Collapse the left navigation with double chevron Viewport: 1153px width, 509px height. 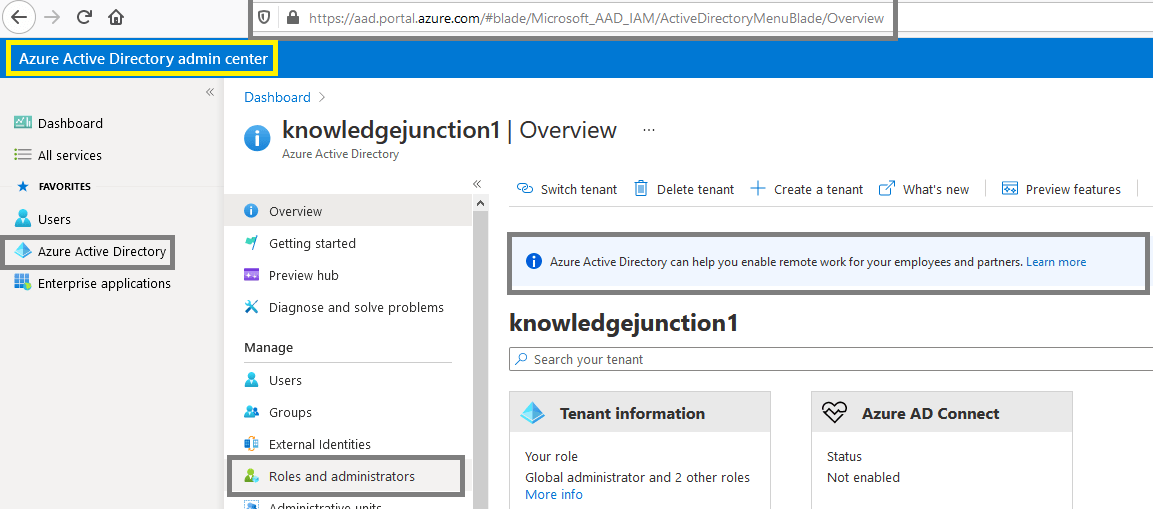(x=210, y=92)
